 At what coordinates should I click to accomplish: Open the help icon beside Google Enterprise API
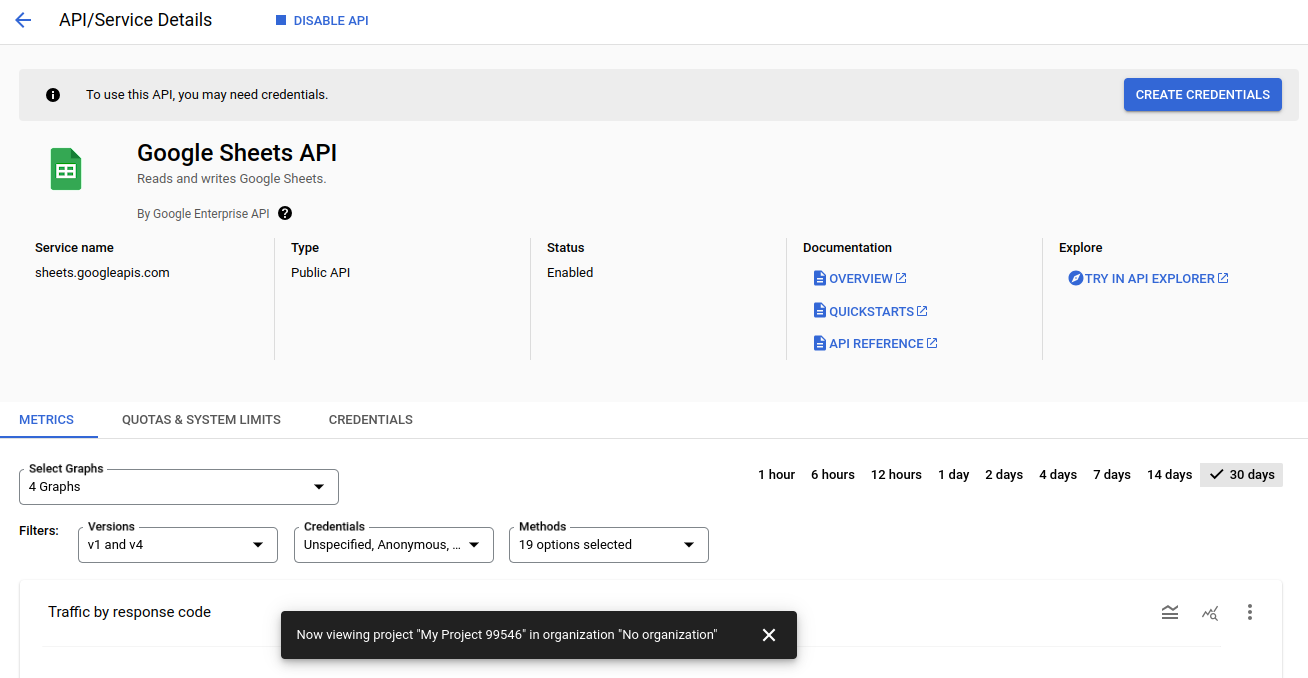click(x=285, y=213)
